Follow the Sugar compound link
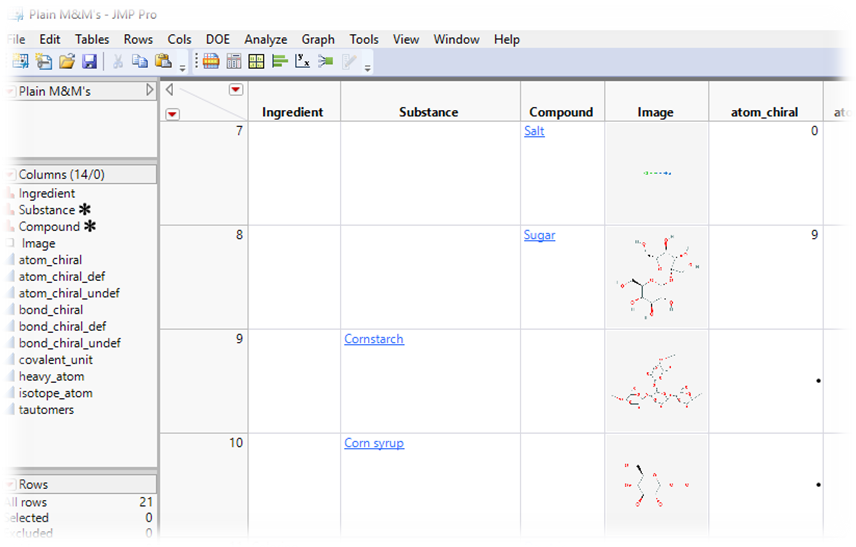856x547 pixels. coord(539,235)
